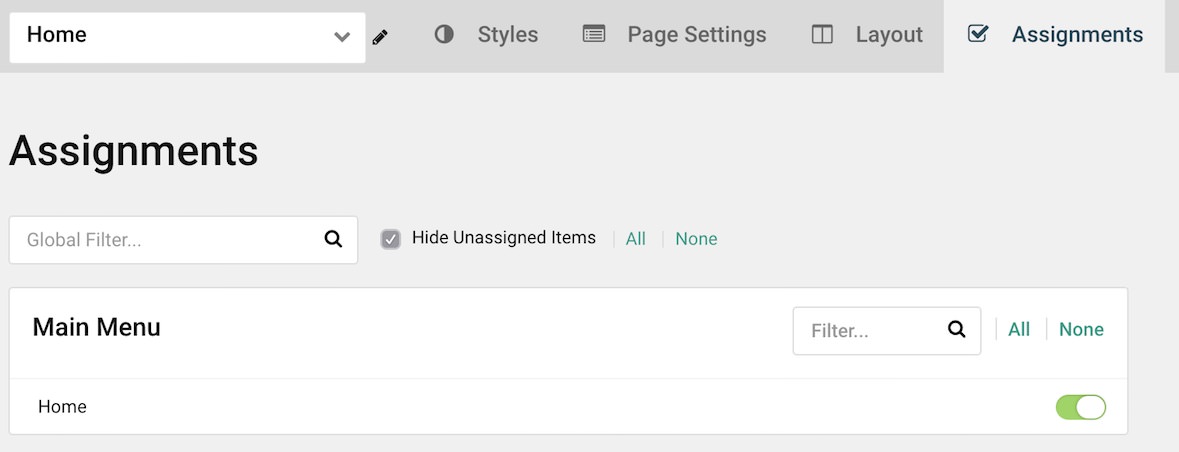This screenshot has height=452, width=1179.
Task: Click the pencil edit icon beside Home
Action: tap(380, 37)
